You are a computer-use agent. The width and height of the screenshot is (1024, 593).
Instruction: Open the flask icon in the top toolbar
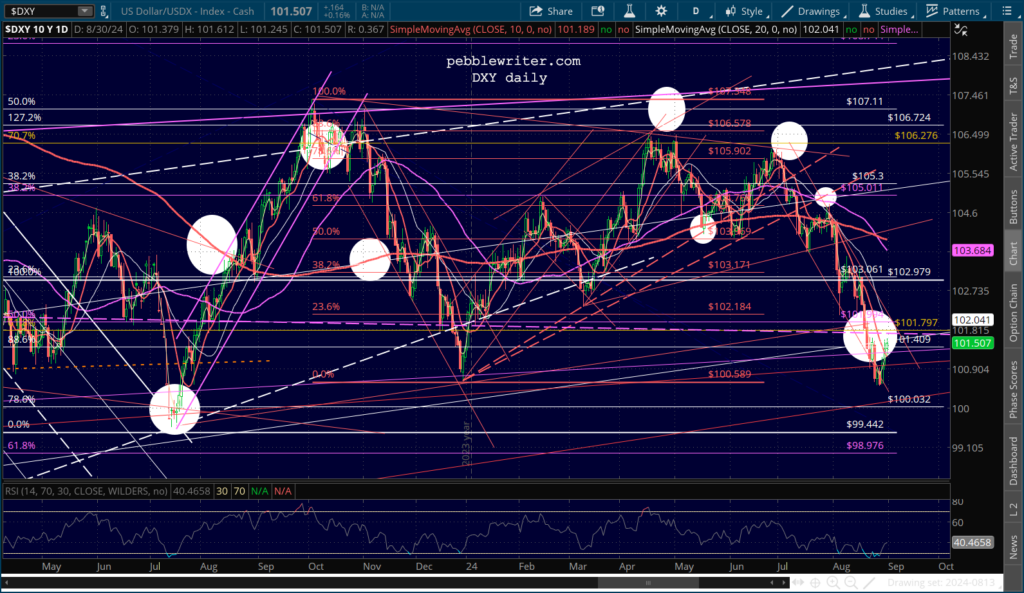[x=629, y=11]
